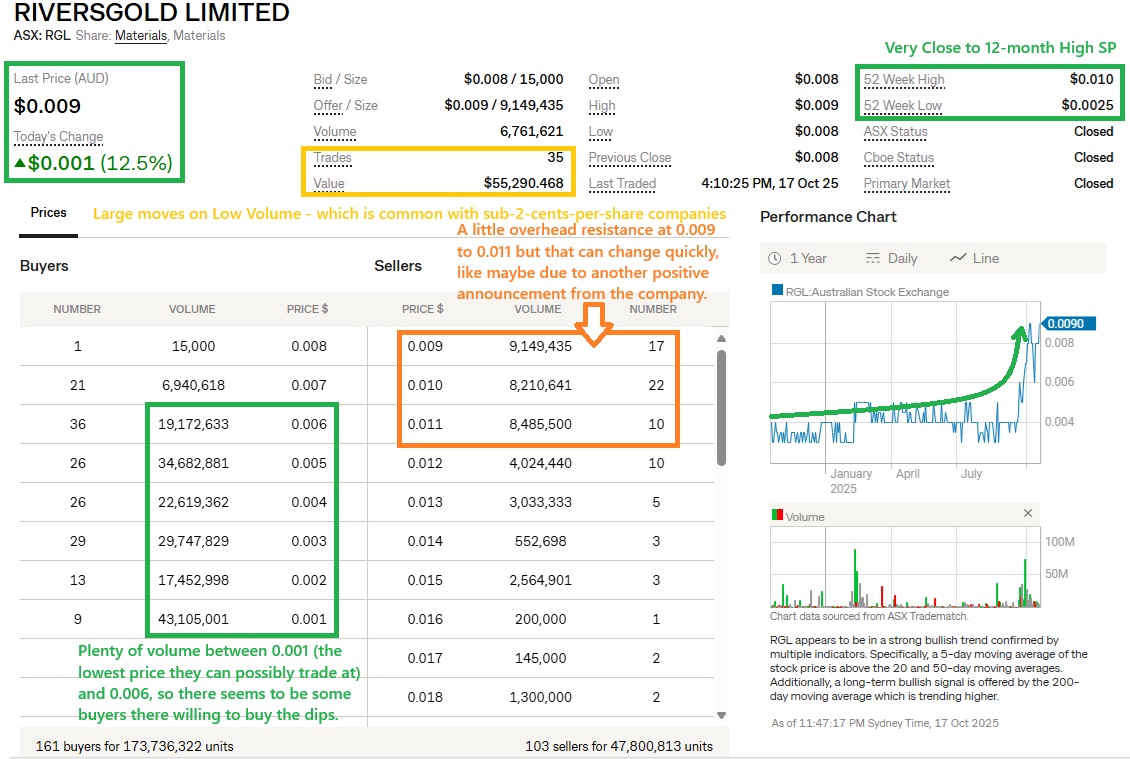The height and width of the screenshot is (759, 1130).
Task: Click the Bid / Size label
Action: [x=340, y=80]
